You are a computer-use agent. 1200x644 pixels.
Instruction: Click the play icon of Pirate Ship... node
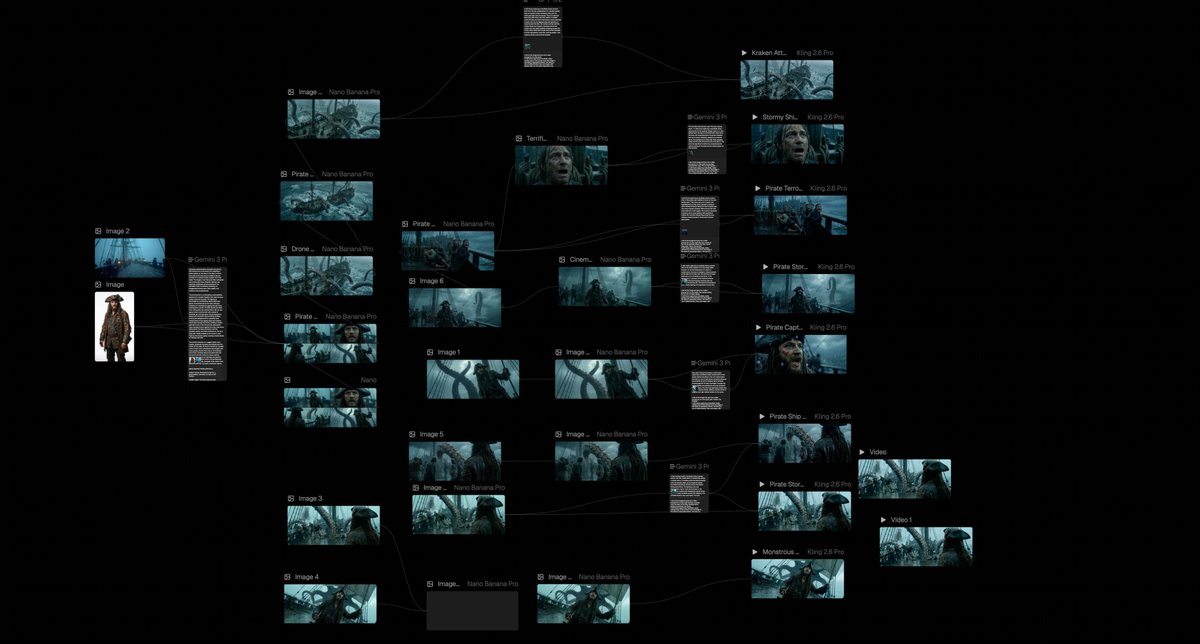762,416
